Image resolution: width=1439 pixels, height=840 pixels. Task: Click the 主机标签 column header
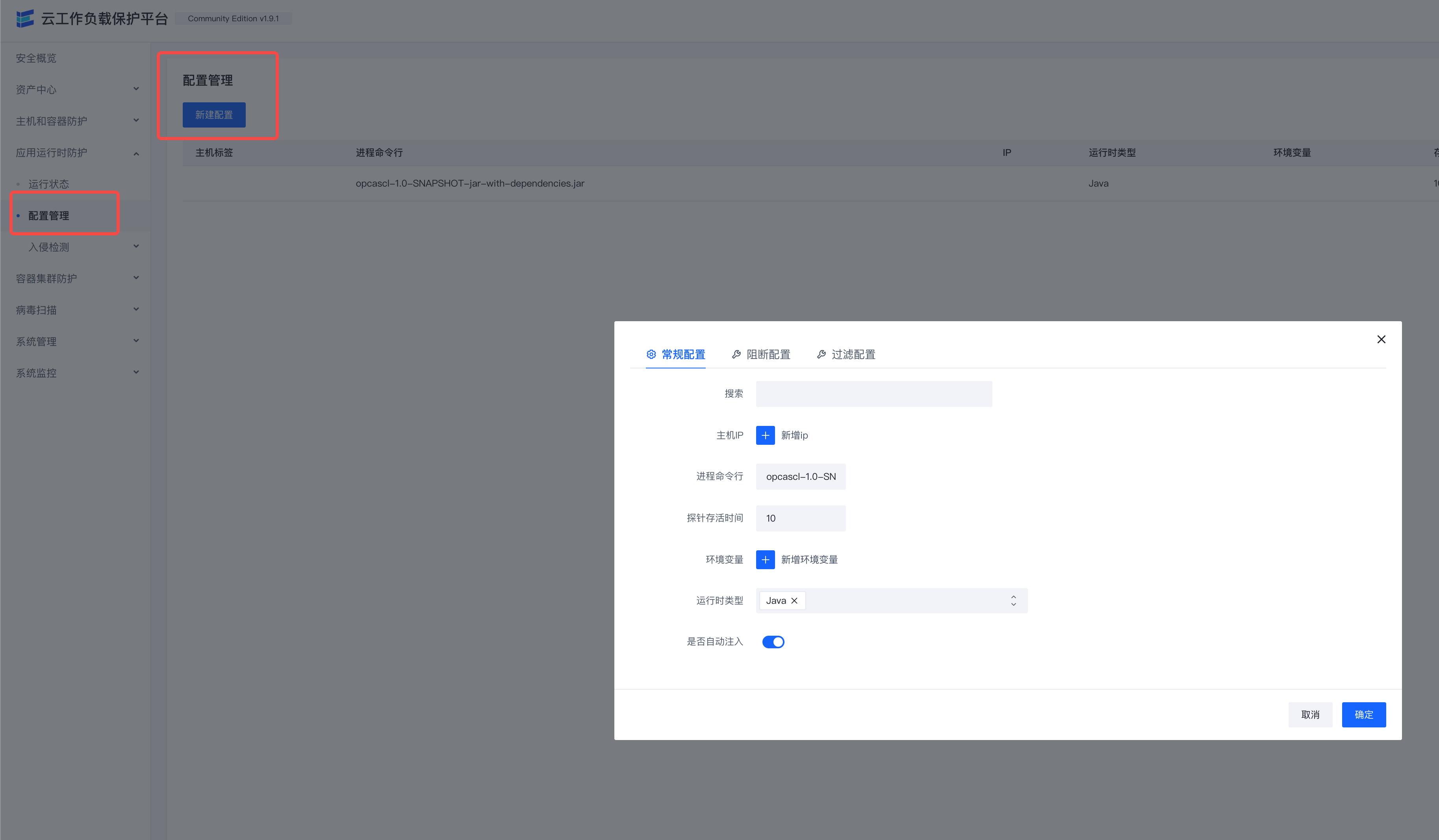click(214, 152)
